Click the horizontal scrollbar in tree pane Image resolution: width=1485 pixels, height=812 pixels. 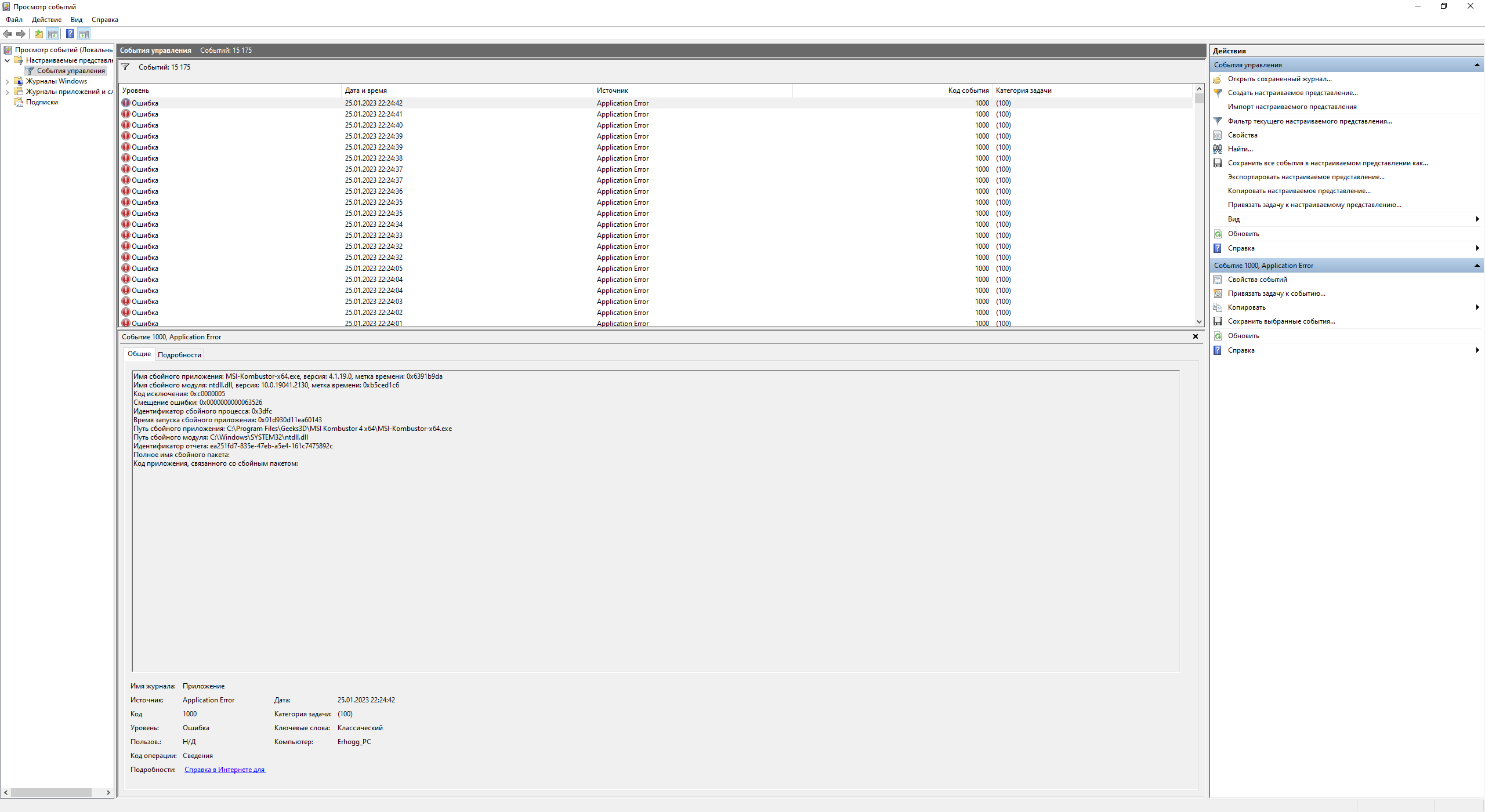[x=51, y=792]
